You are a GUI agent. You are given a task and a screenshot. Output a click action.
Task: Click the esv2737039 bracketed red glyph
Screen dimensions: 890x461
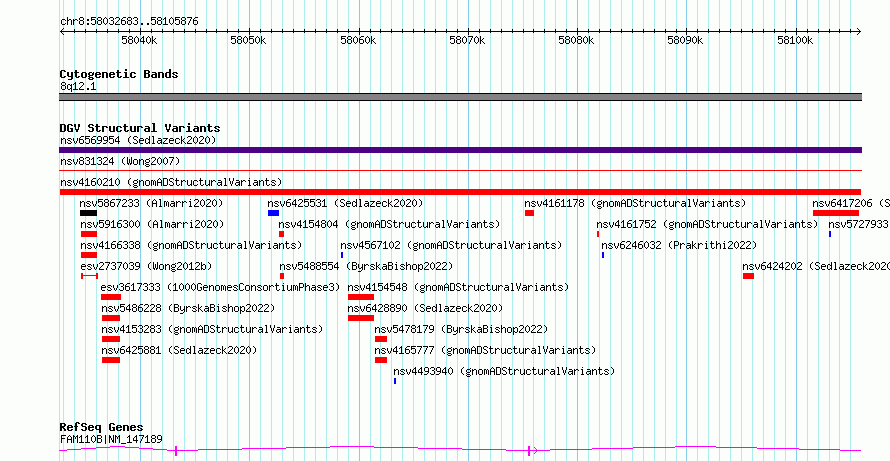pos(90,276)
